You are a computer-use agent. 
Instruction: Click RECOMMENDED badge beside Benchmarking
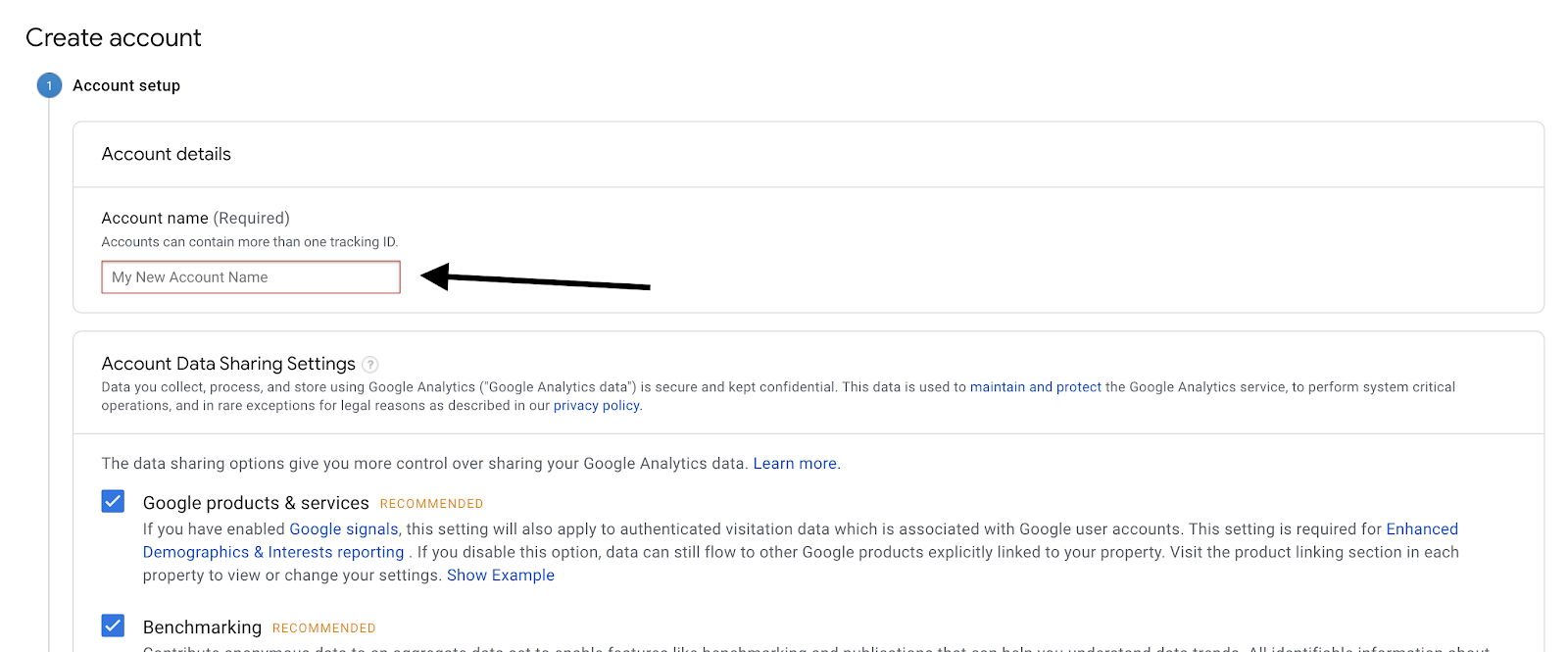click(x=323, y=628)
